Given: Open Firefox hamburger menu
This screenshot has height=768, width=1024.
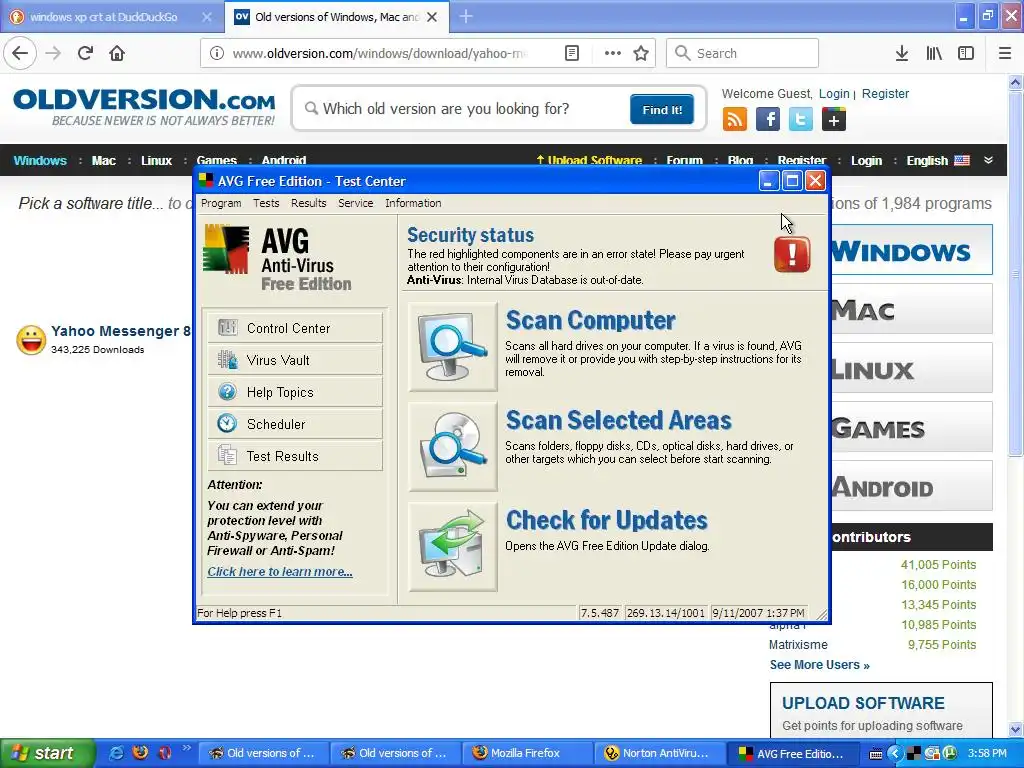Looking at the screenshot, I should click(x=1005, y=53).
